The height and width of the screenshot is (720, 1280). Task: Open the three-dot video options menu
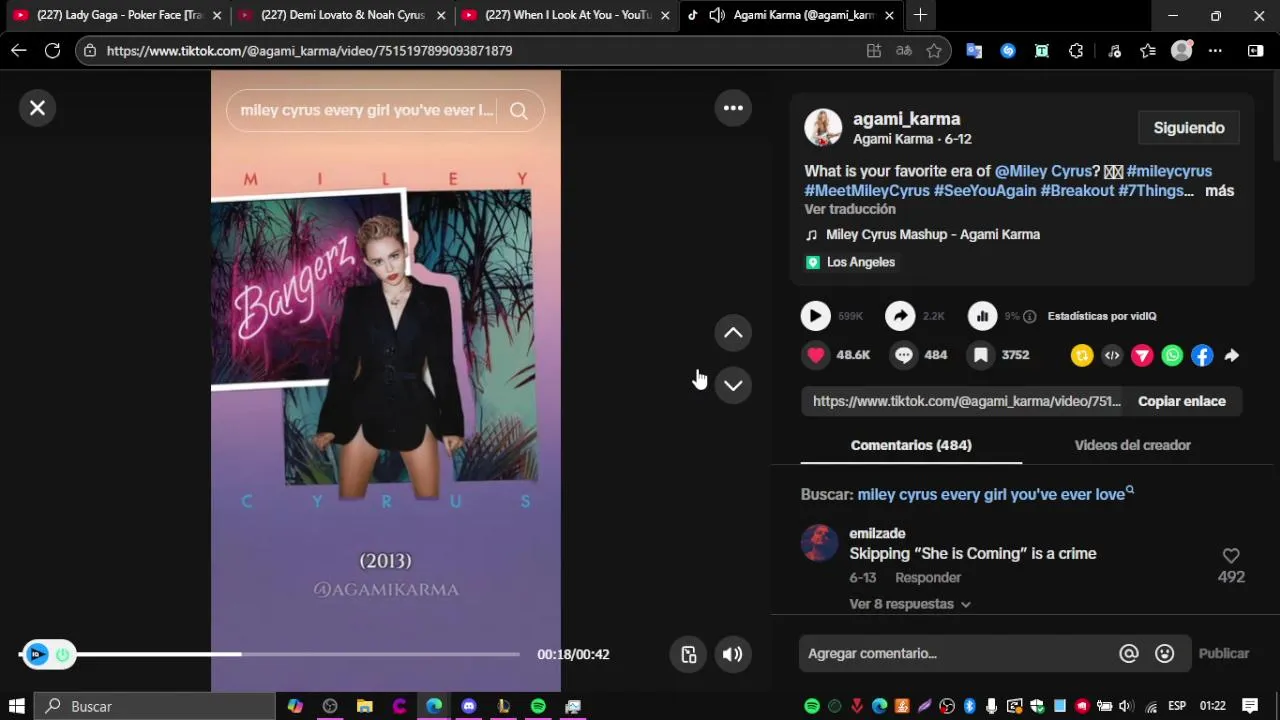(733, 108)
